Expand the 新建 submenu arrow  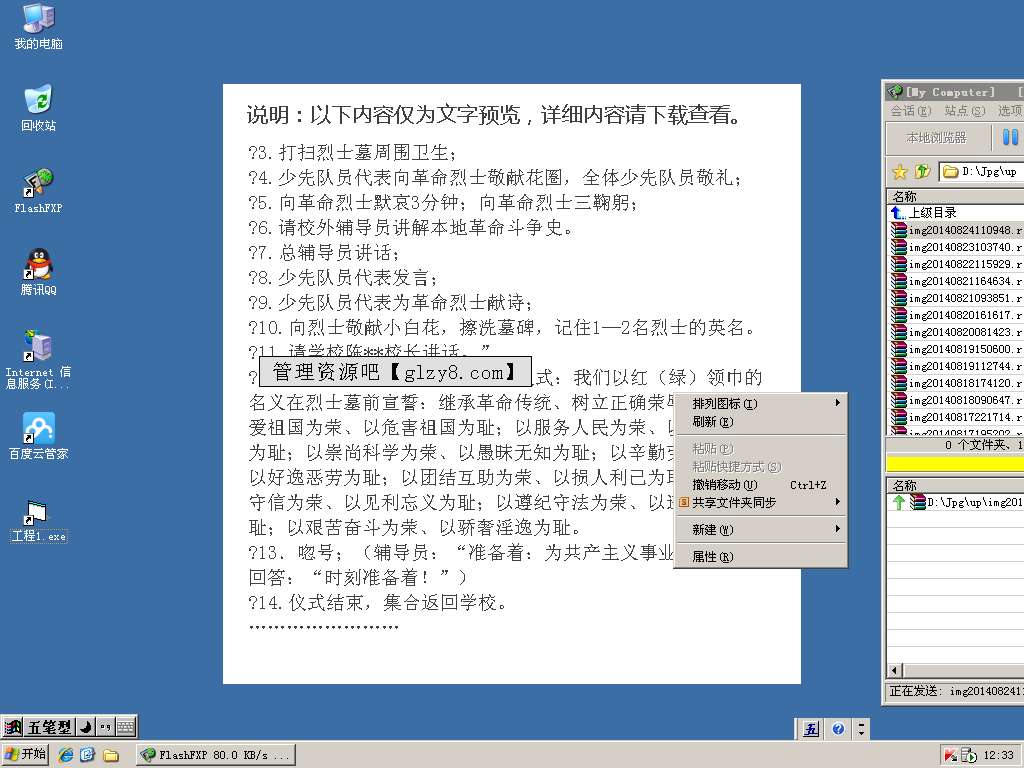(837, 529)
